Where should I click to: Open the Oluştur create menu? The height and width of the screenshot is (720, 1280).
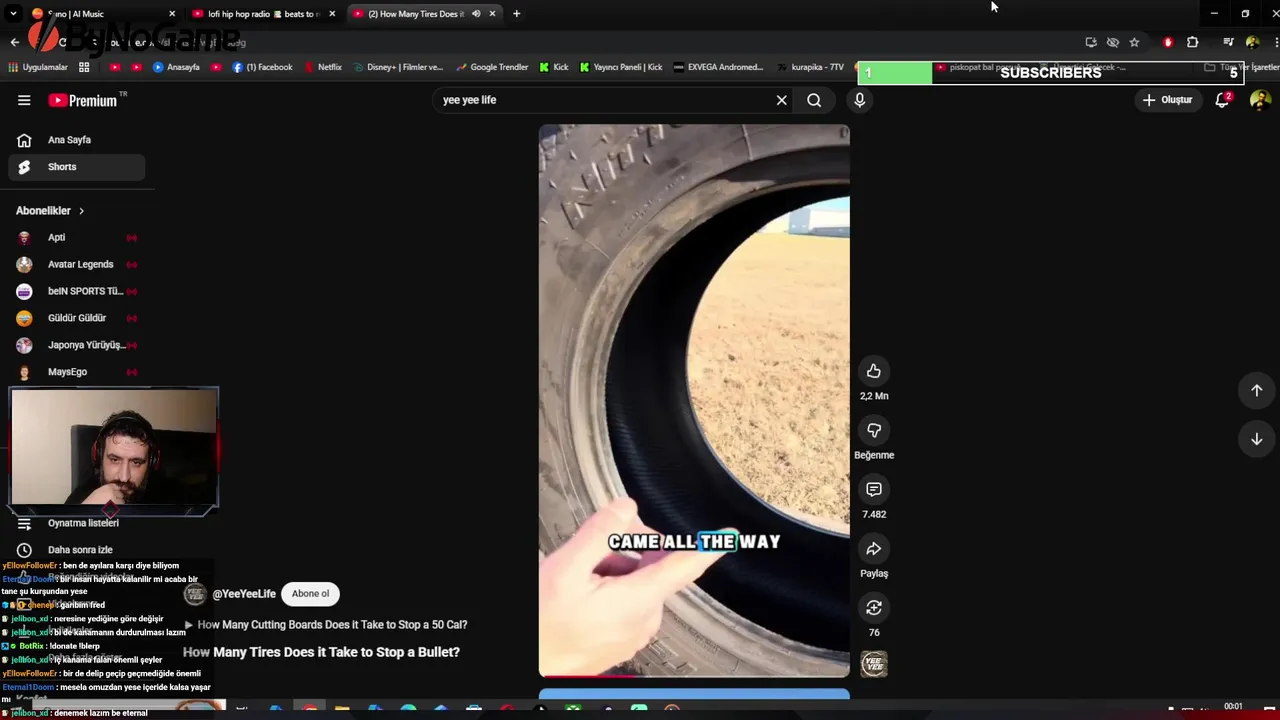pyautogui.click(x=1167, y=100)
